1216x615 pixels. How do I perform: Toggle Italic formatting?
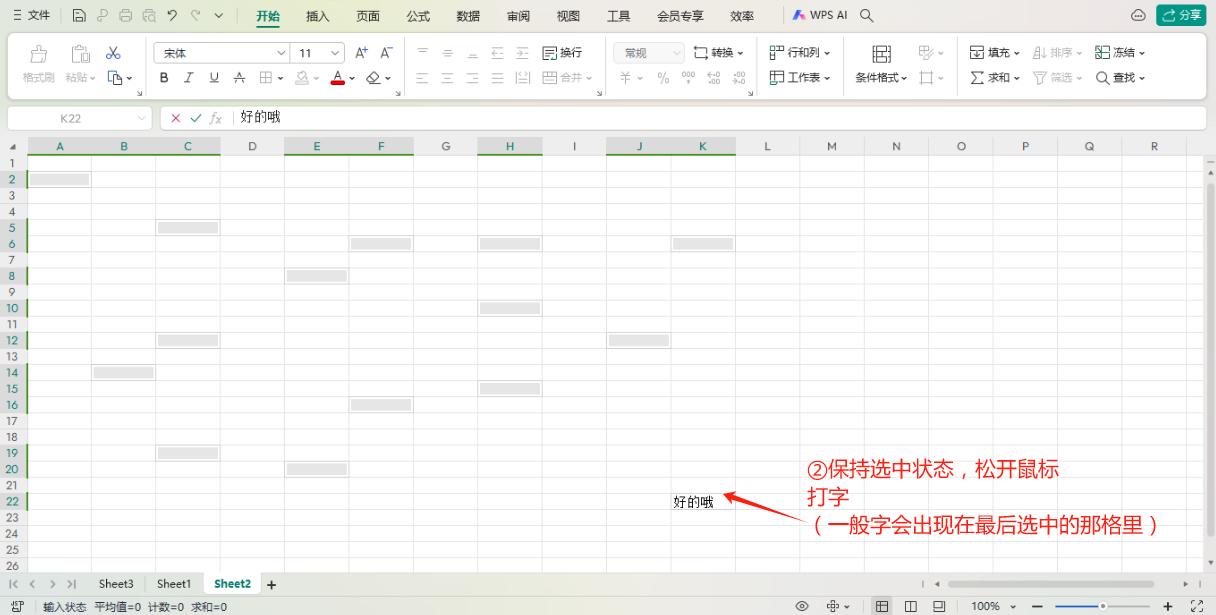[189, 78]
